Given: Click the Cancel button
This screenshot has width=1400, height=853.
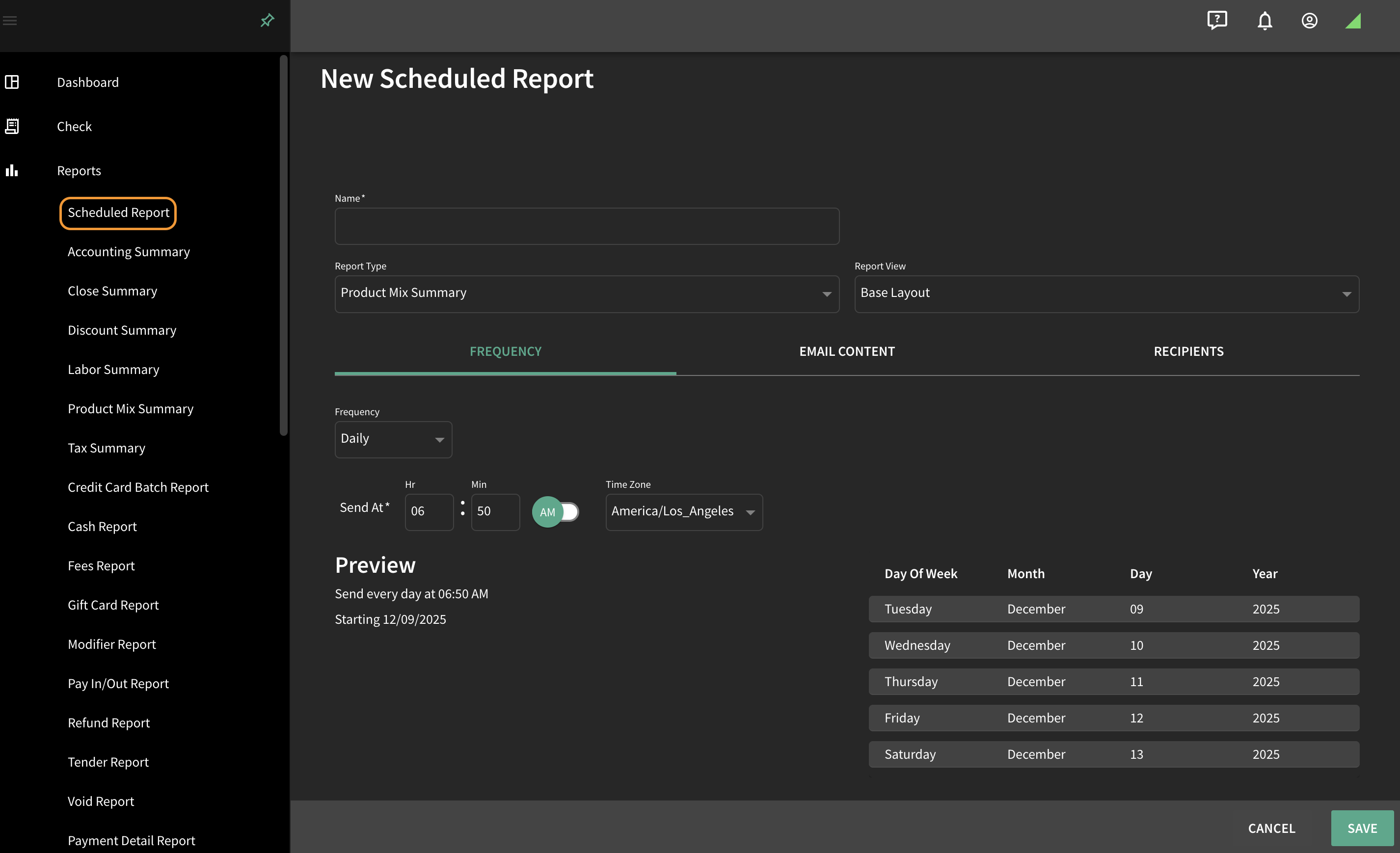Looking at the screenshot, I should click(x=1271, y=828).
